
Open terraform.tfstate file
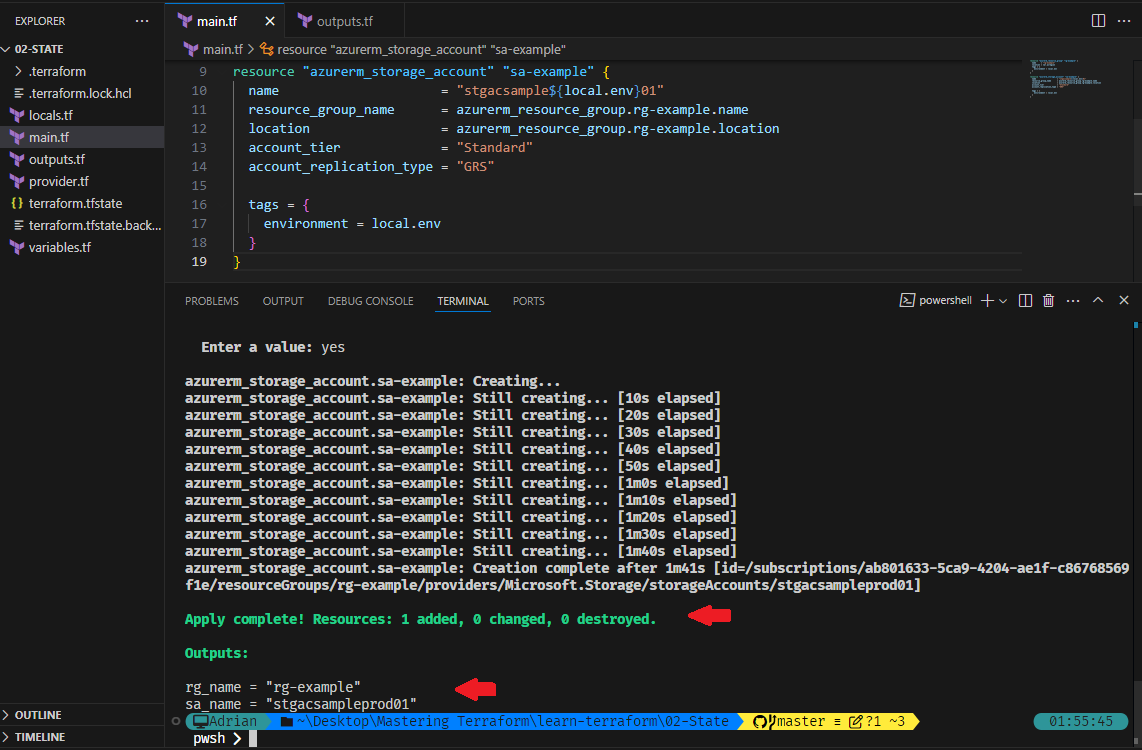point(82,203)
